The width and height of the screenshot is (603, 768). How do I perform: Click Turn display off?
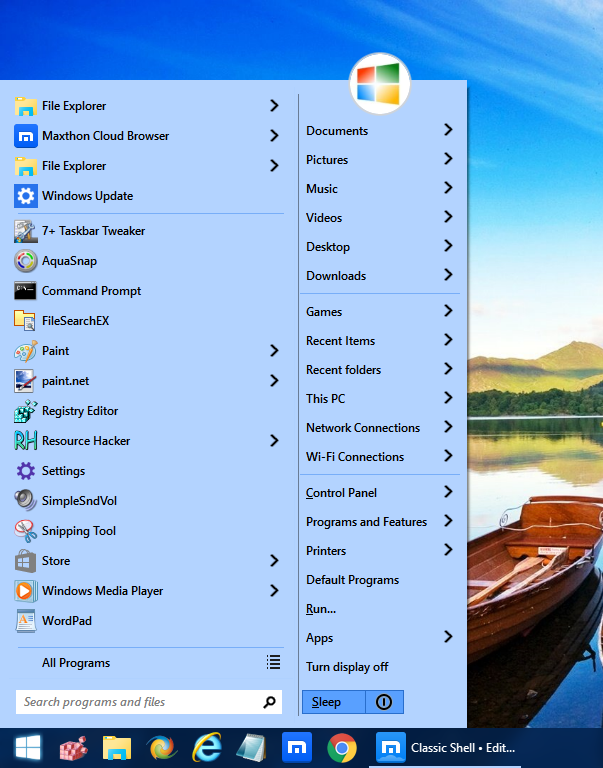(x=380, y=667)
